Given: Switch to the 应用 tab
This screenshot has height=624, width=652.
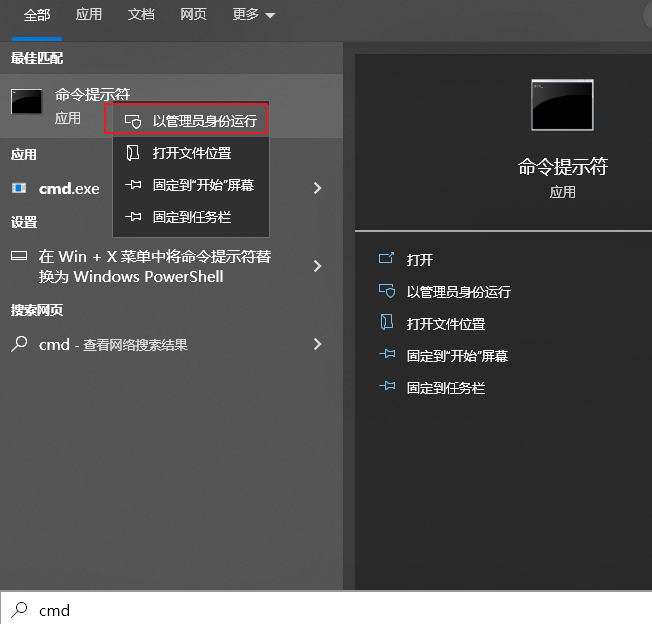Looking at the screenshot, I should (89, 14).
